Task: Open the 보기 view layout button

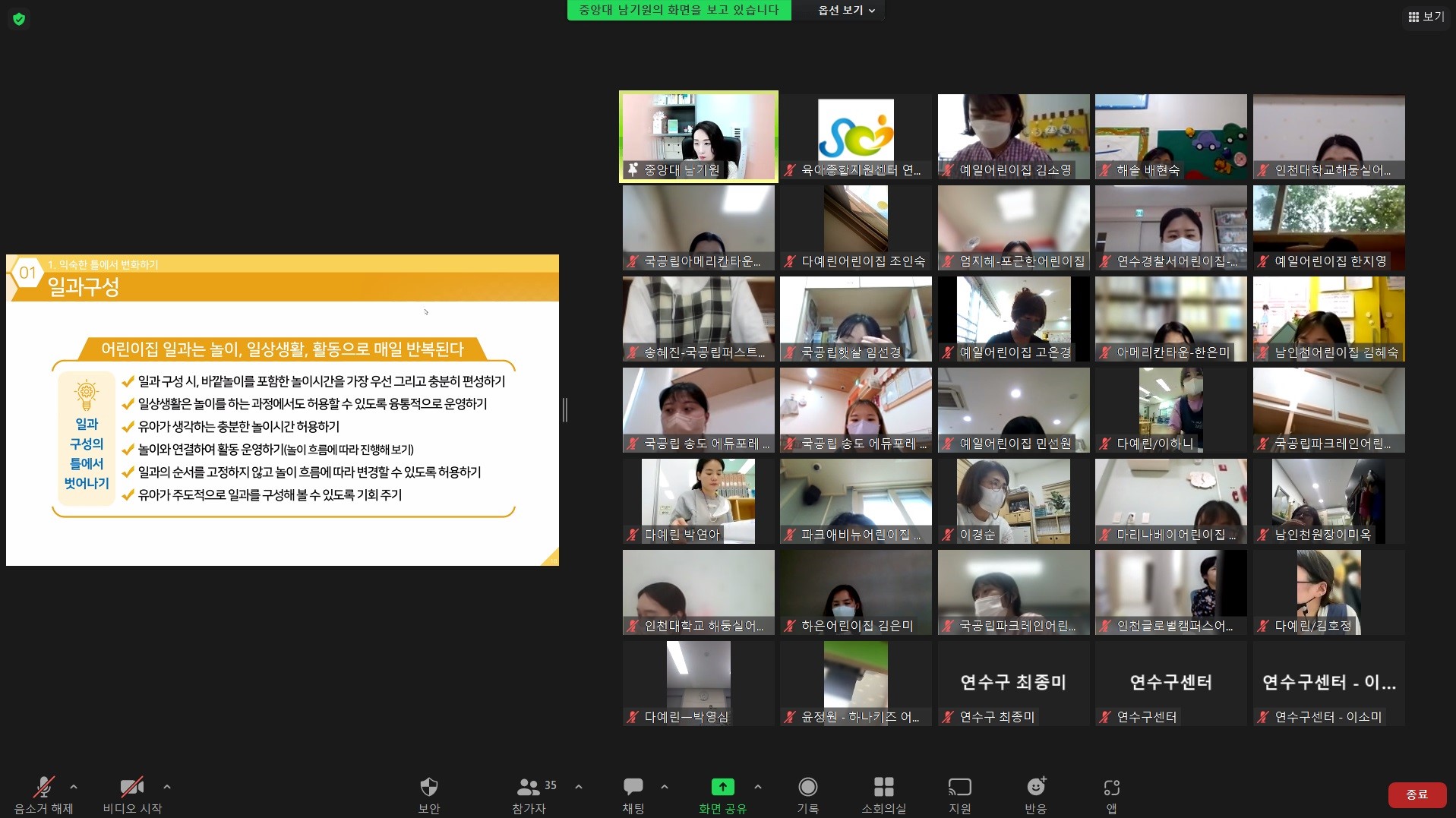Action: click(x=1426, y=17)
